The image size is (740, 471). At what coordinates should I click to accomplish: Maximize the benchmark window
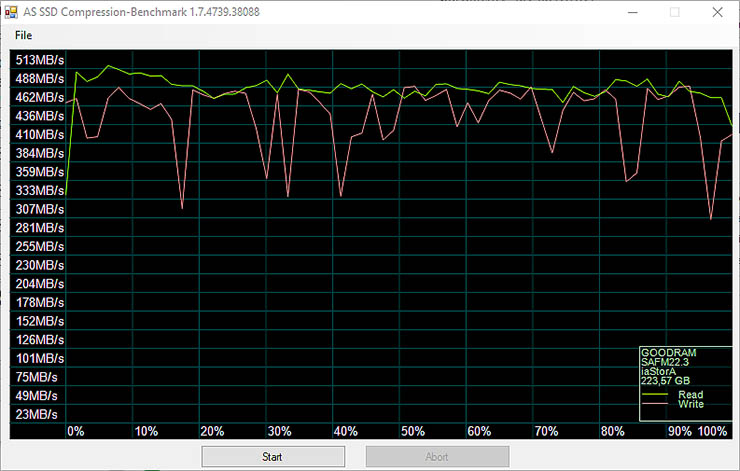tap(674, 12)
